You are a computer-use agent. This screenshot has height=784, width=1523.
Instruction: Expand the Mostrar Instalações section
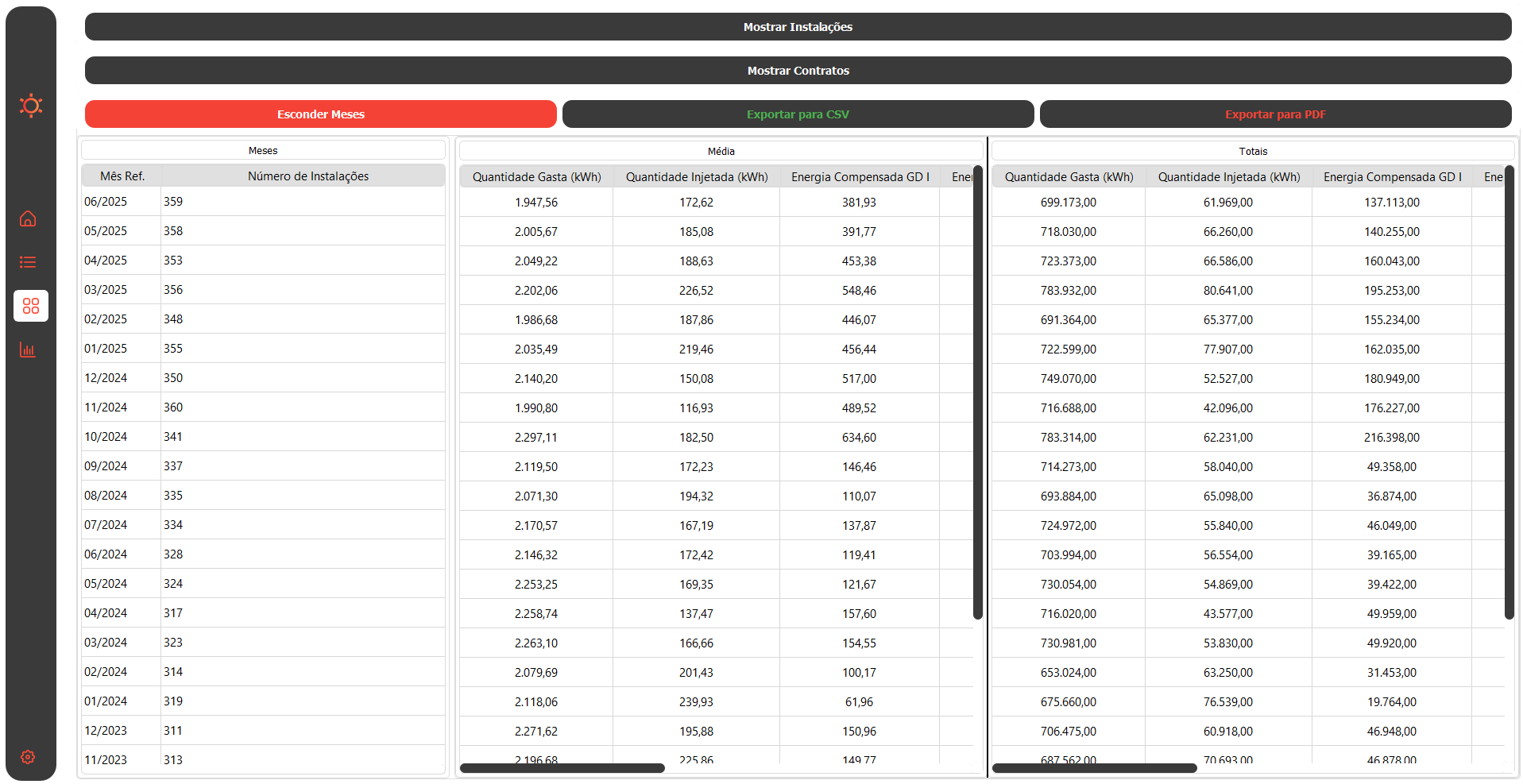click(x=798, y=27)
